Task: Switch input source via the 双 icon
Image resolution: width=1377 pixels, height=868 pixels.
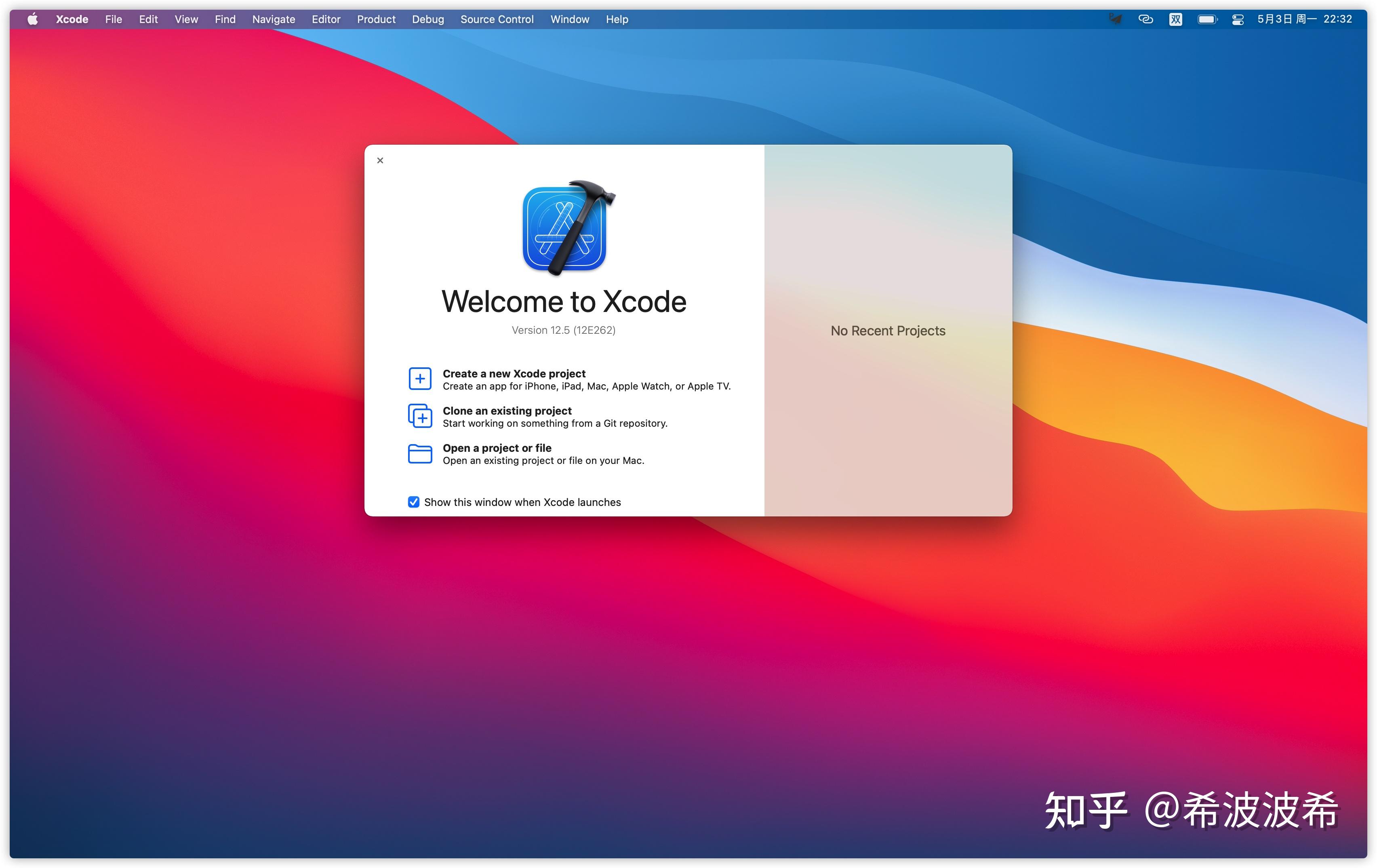Action: [1175, 19]
